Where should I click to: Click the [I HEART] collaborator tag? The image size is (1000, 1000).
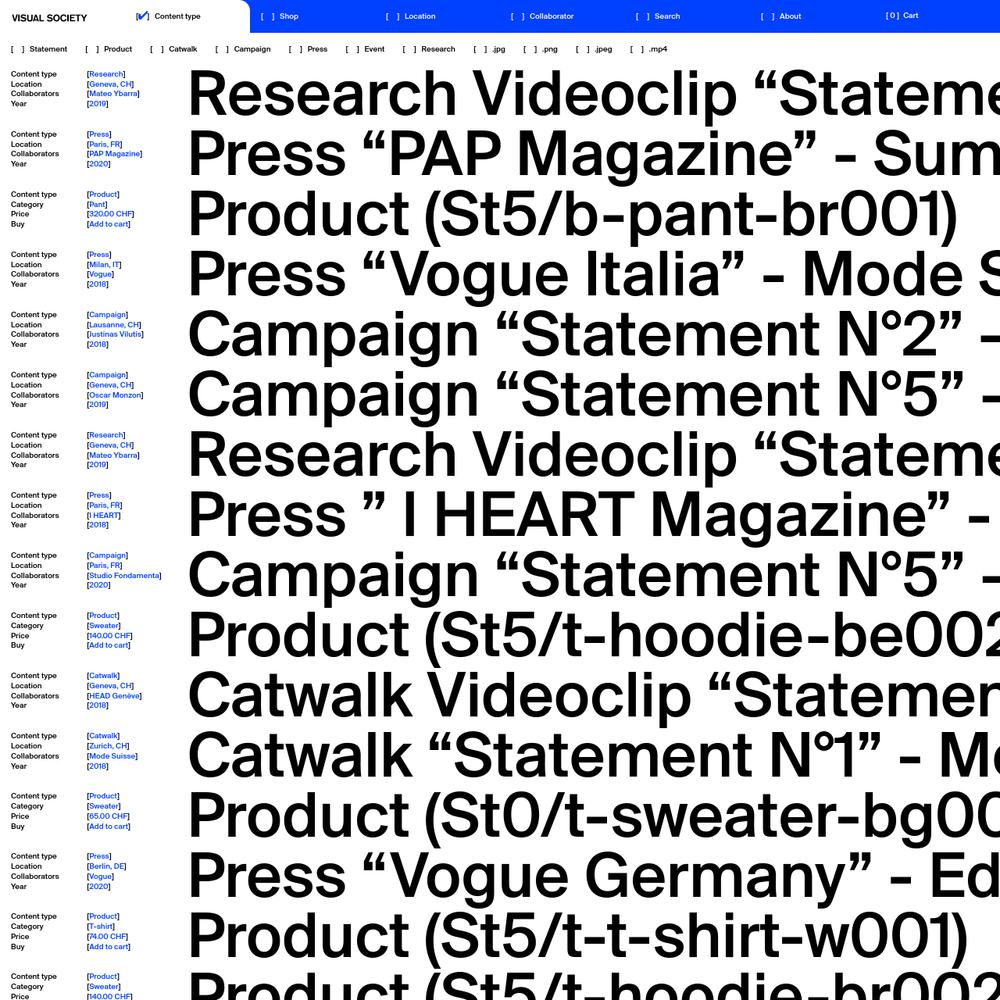pos(104,515)
